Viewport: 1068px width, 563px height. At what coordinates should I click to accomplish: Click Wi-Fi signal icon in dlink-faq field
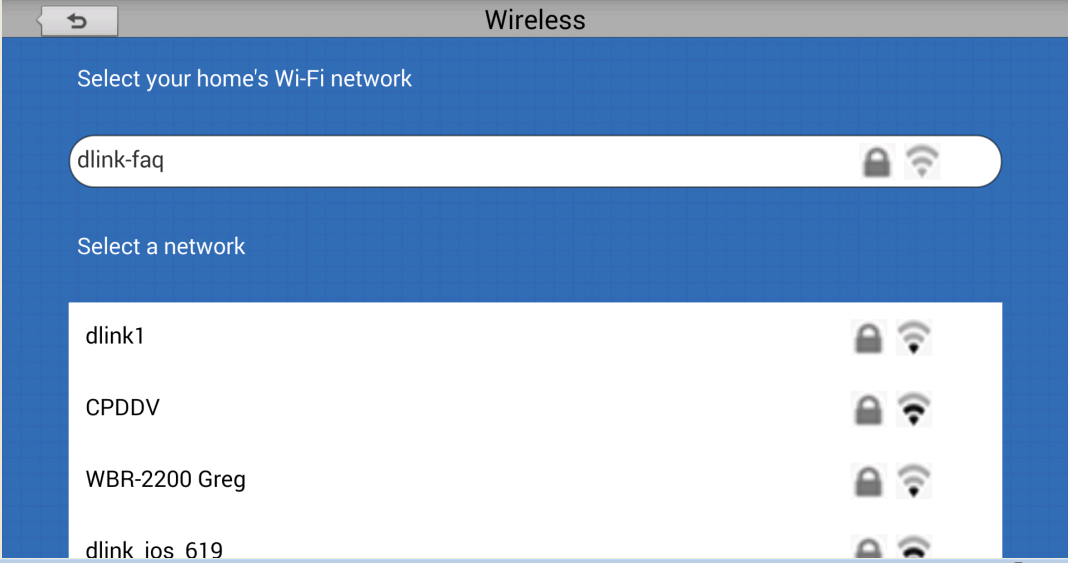coord(922,162)
